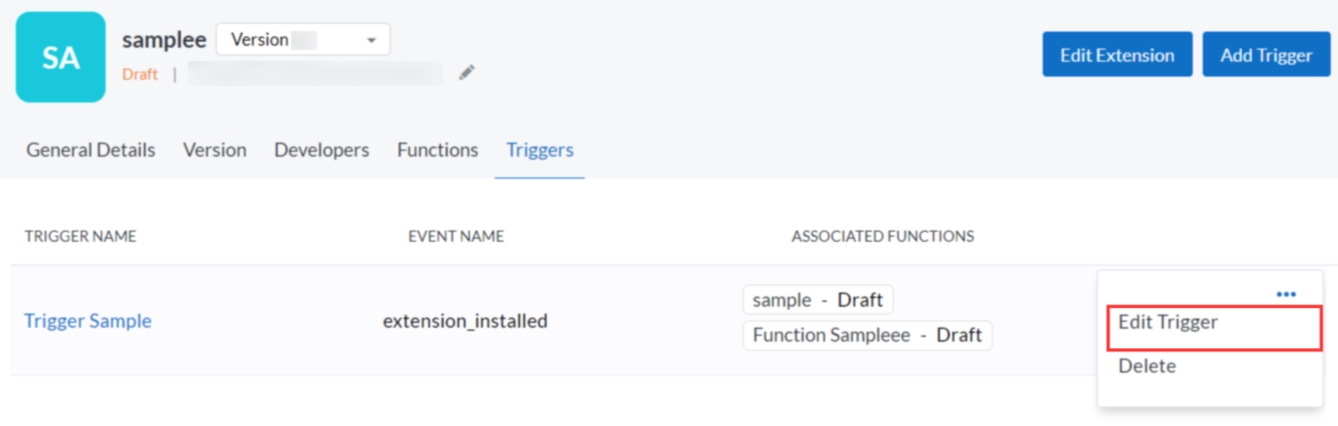Open the three-dots more options menu
1338x426 pixels.
click(1286, 294)
